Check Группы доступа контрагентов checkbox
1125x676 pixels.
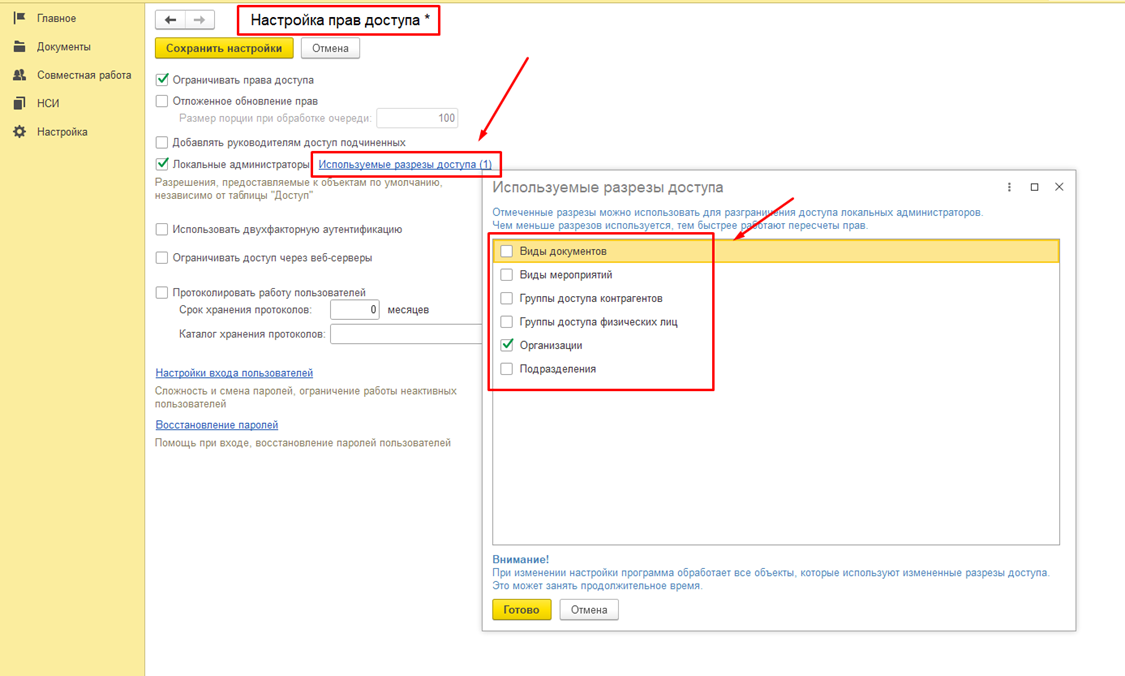(507, 299)
